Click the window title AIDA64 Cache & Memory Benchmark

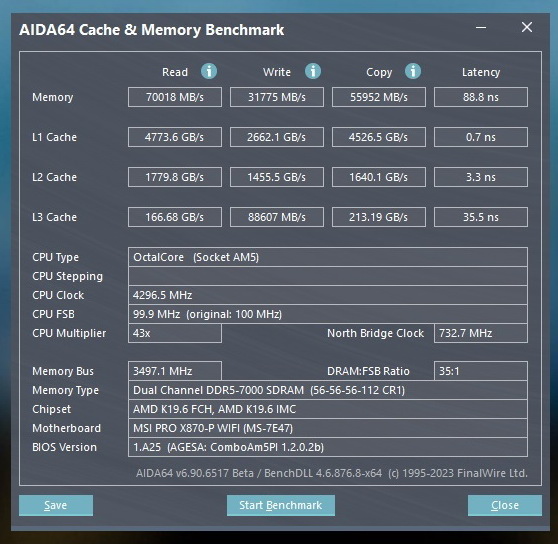[x=152, y=30]
